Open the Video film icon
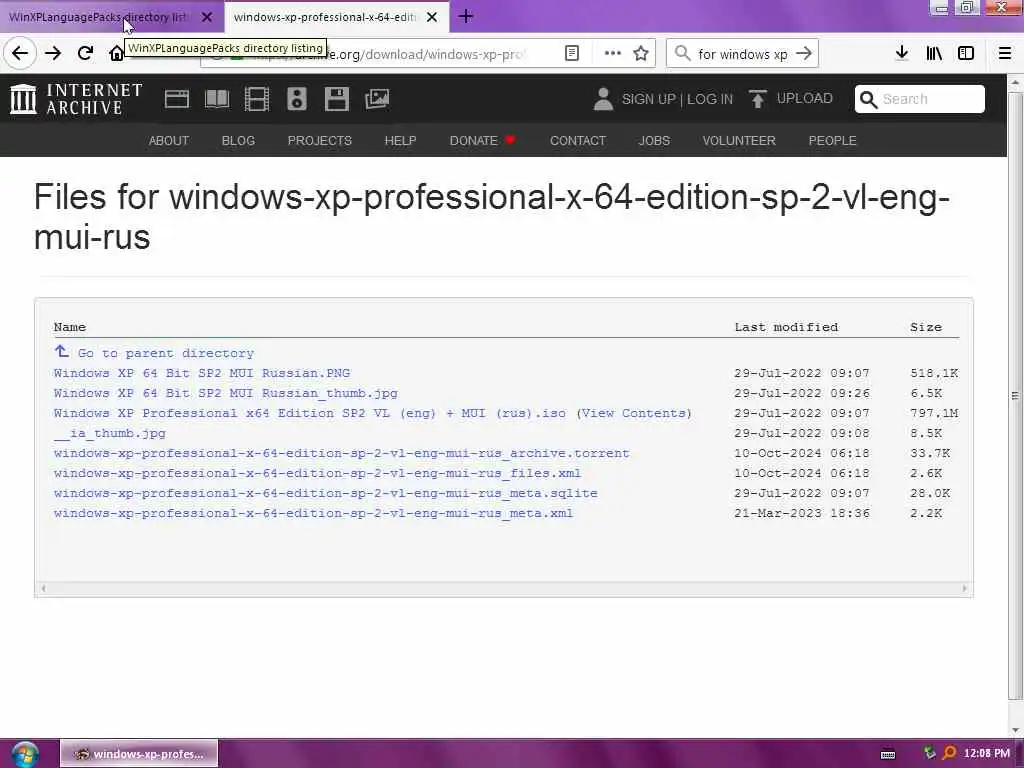Image resolution: width=1024 pixels, height=768 pixels. tap(257, 99)
